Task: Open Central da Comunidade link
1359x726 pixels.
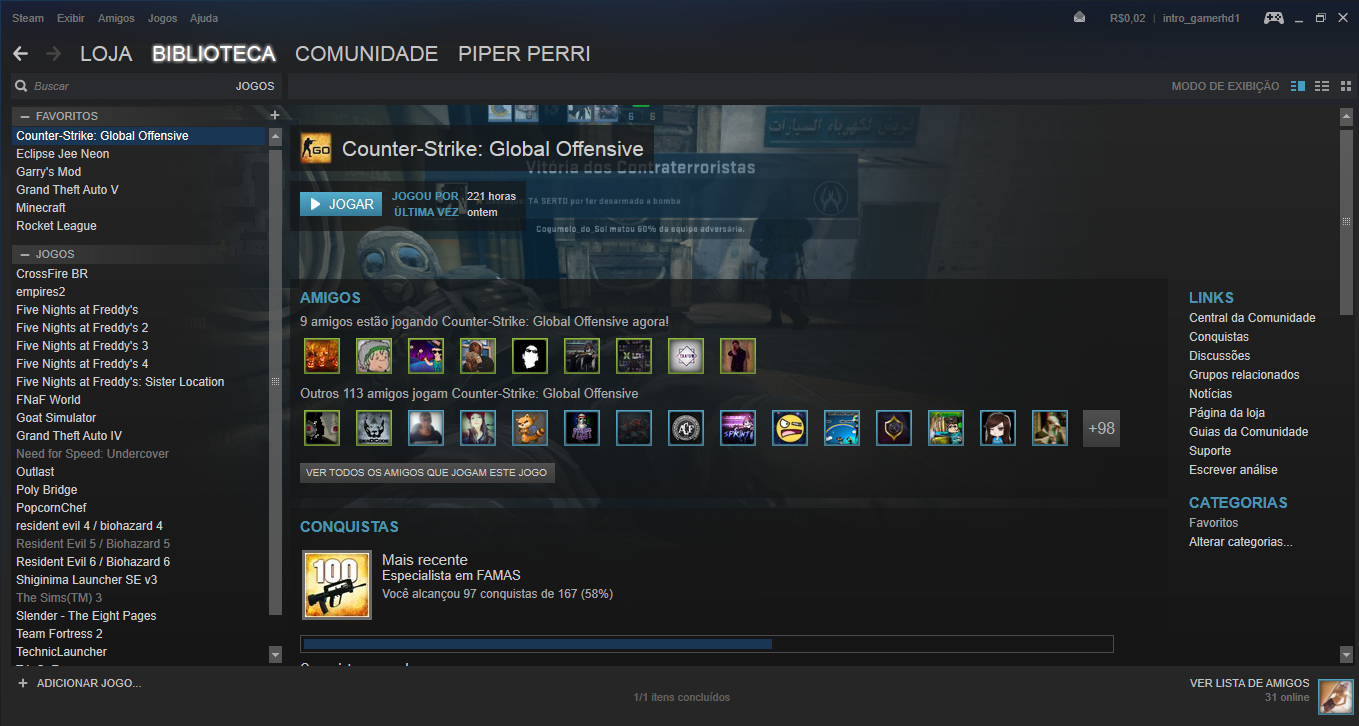Action: click(1252, 318)
